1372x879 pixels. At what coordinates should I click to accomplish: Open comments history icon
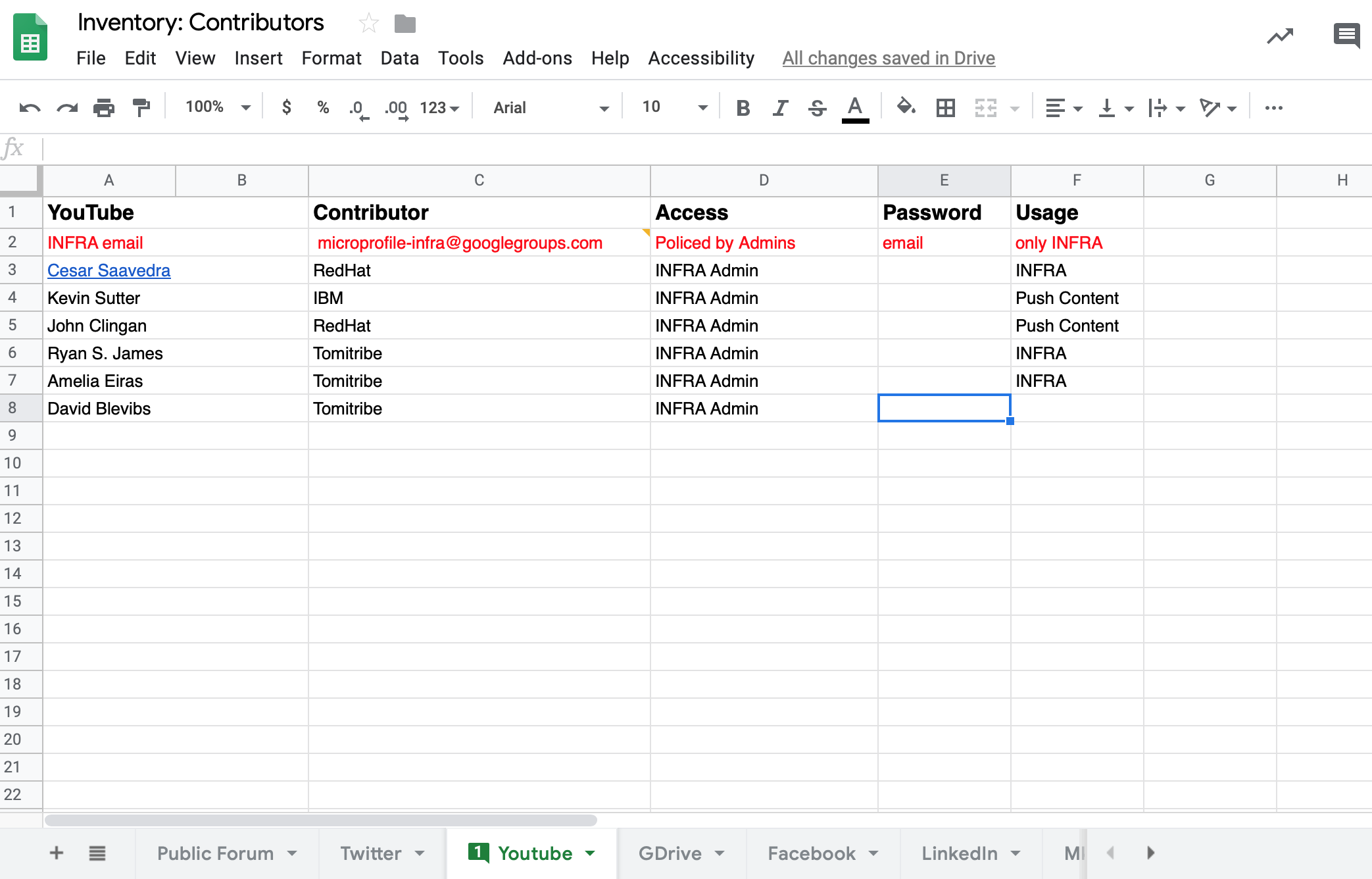pyautogui.click(x=1346, y=36)
